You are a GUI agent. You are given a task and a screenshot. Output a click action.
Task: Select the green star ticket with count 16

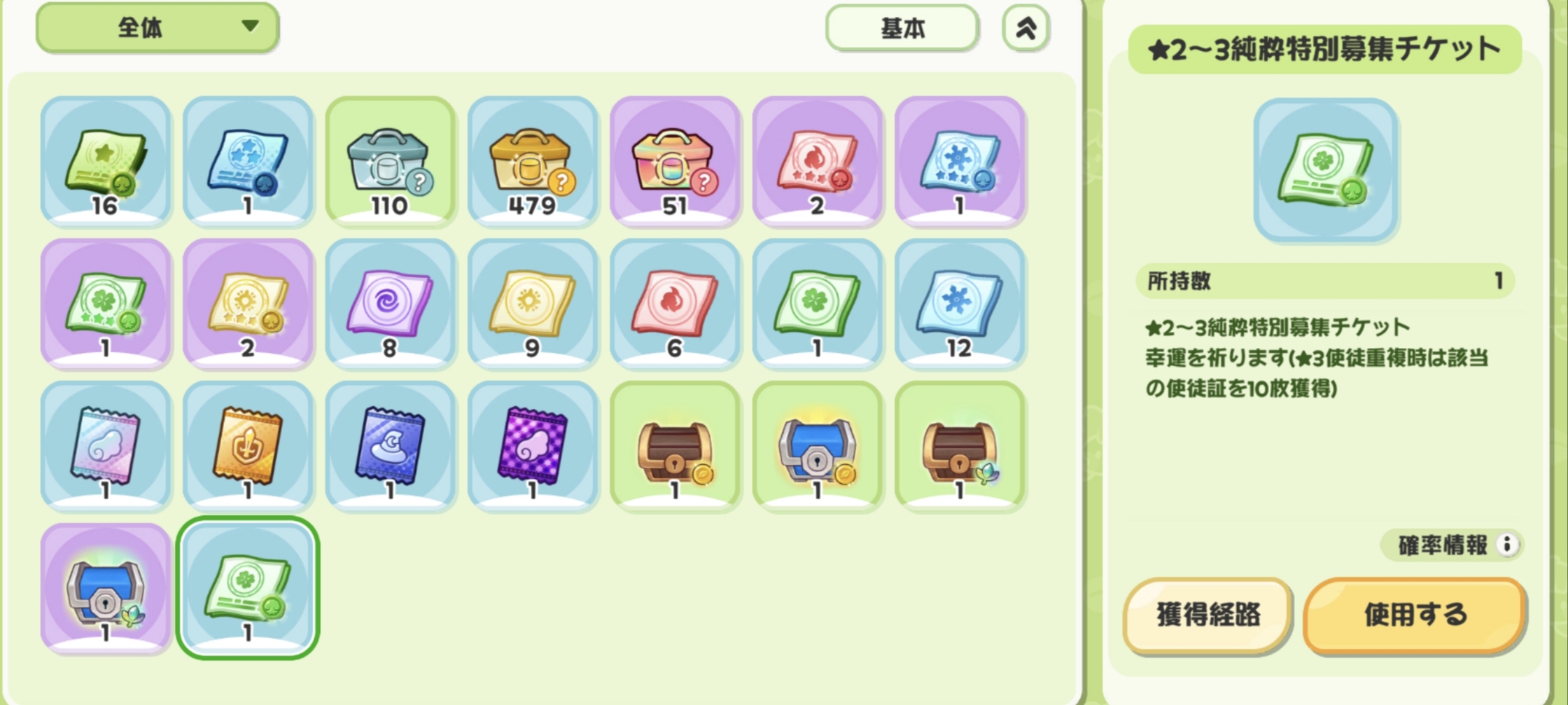(106, 162)
